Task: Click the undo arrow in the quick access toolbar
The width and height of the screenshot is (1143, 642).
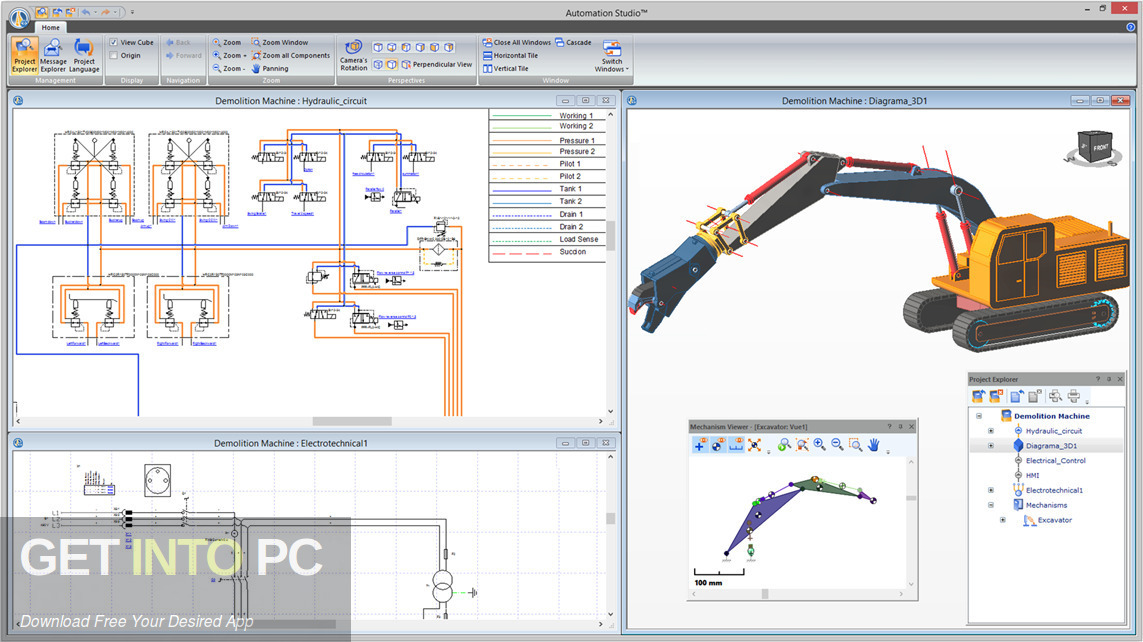Action: (x=87, y=12)
